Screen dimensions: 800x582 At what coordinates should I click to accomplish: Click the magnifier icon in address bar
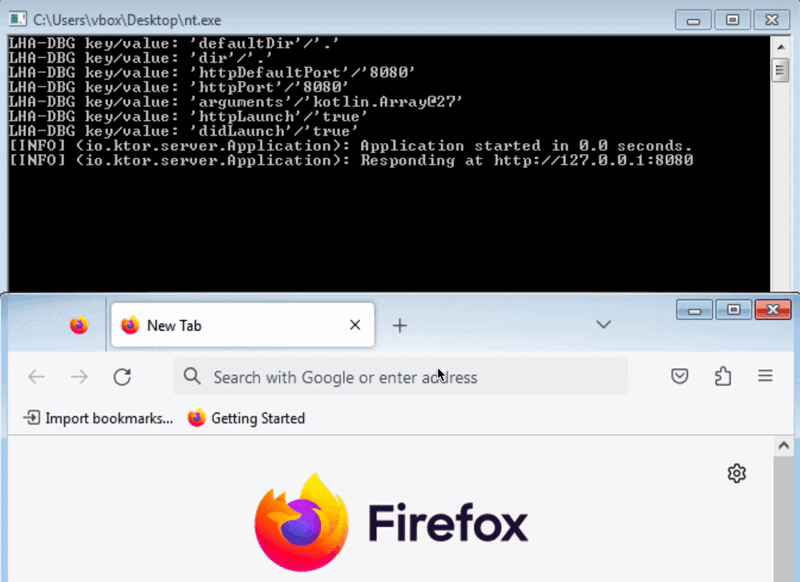click(192, 377)
